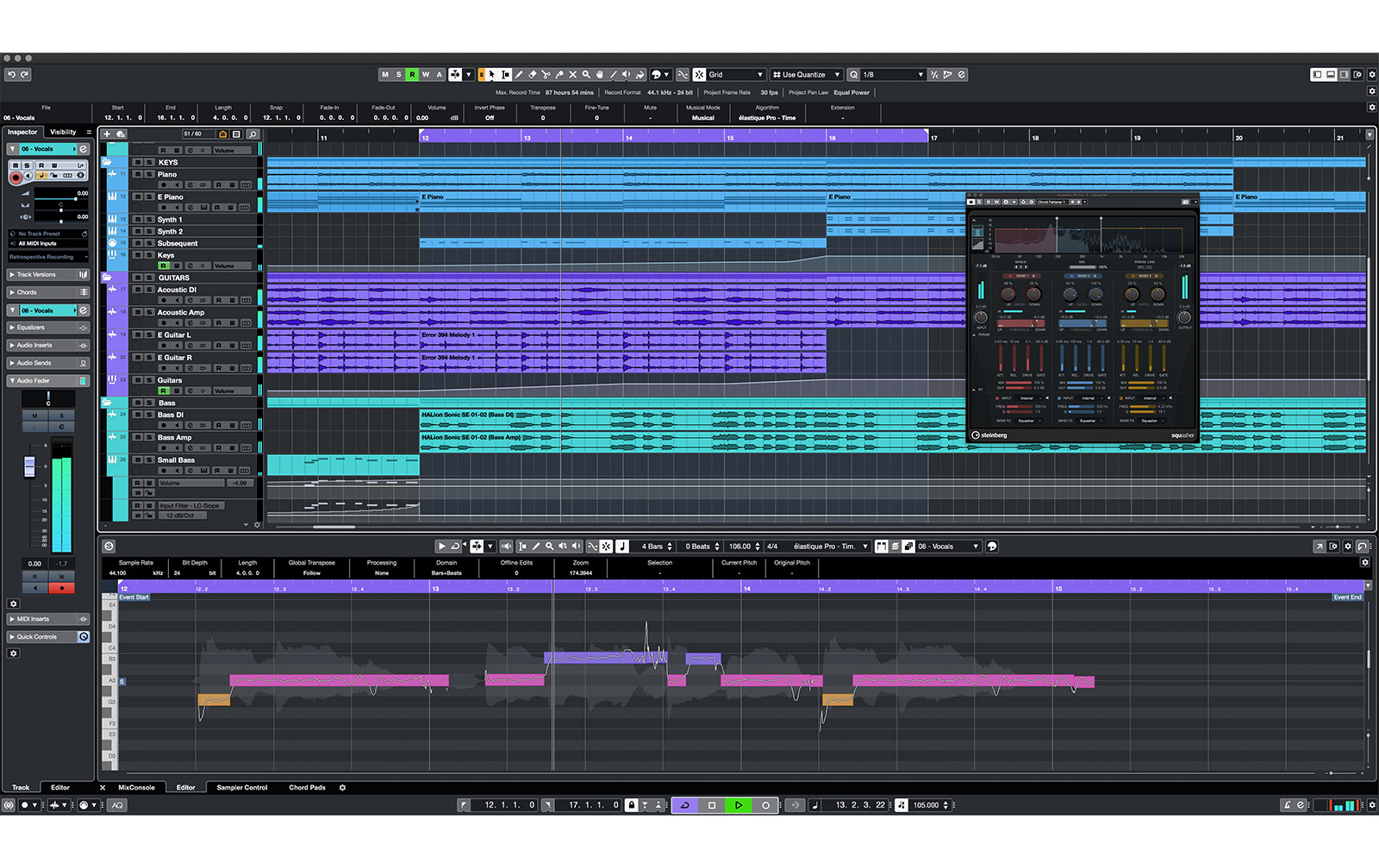1379x868 pixels.
Task: Select the hand Comp tool
Action: pyautogui.click(x=599, y=74)
